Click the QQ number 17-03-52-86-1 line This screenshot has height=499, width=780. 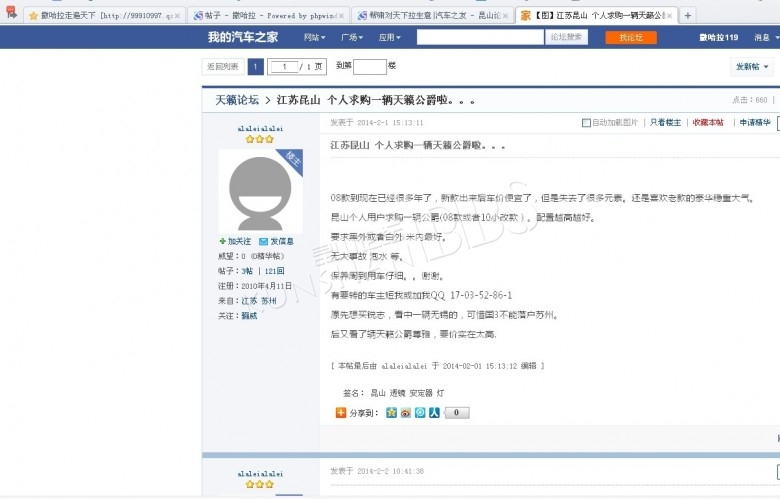[421, 296]
